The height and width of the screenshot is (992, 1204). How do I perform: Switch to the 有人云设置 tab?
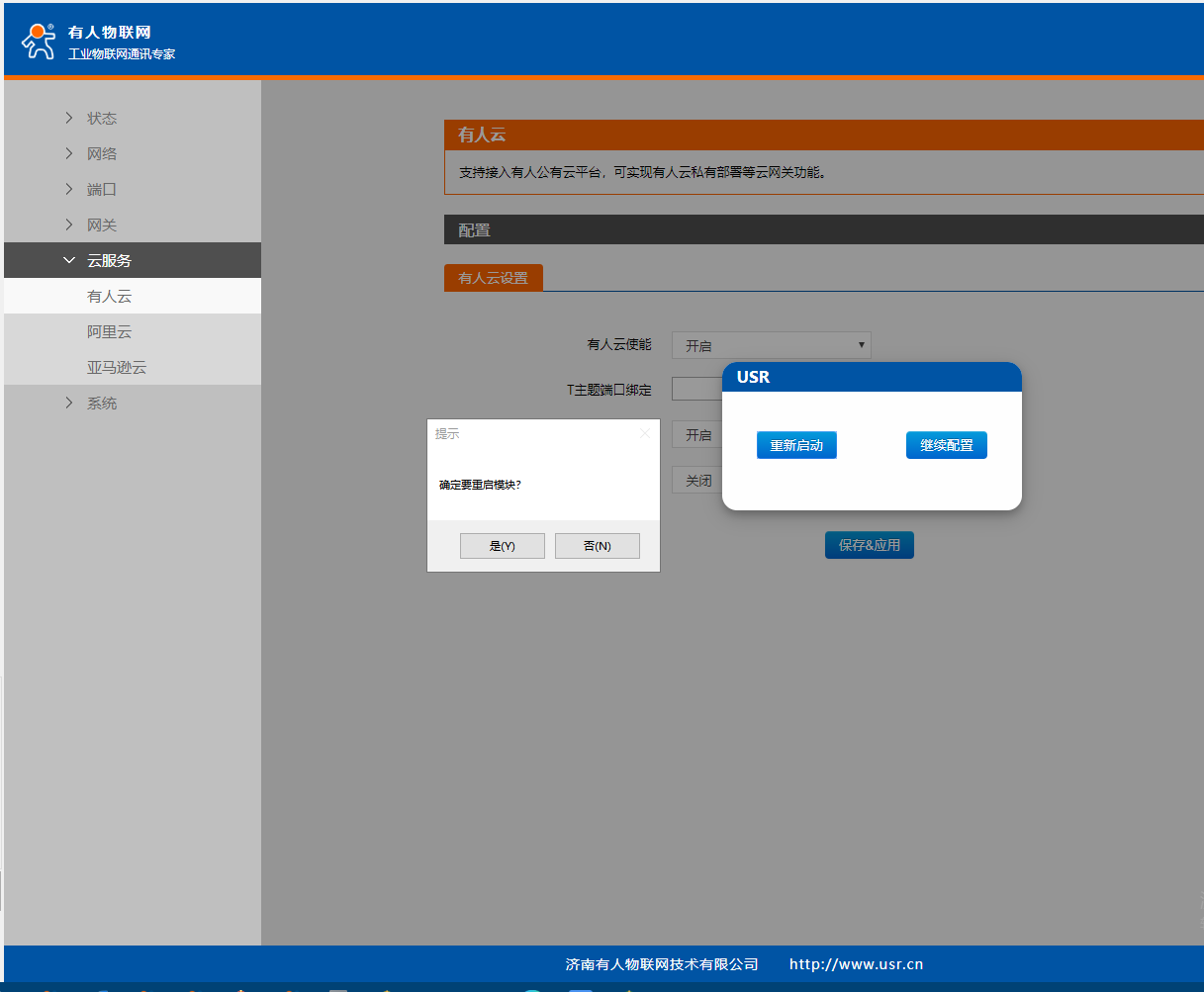click(x=493, y=278)
